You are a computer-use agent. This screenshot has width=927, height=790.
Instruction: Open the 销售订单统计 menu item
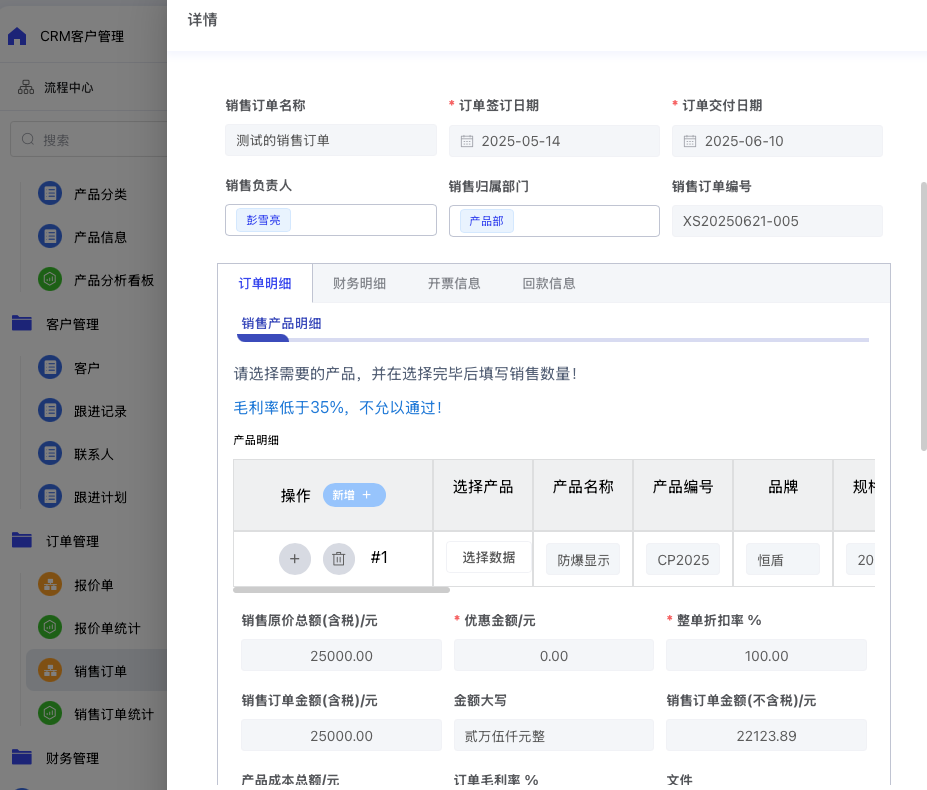point(114,714)
